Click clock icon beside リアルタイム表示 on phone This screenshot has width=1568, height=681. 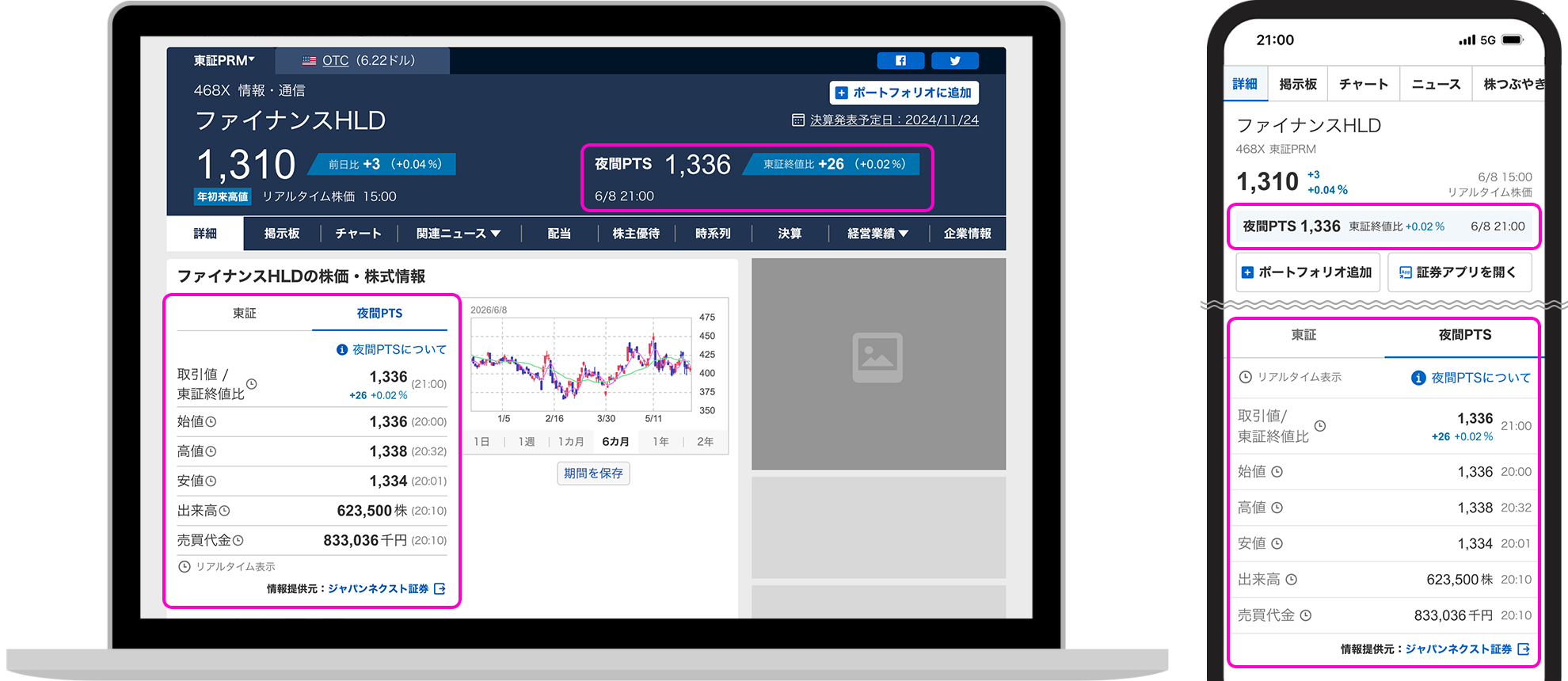click(1246, 377)
